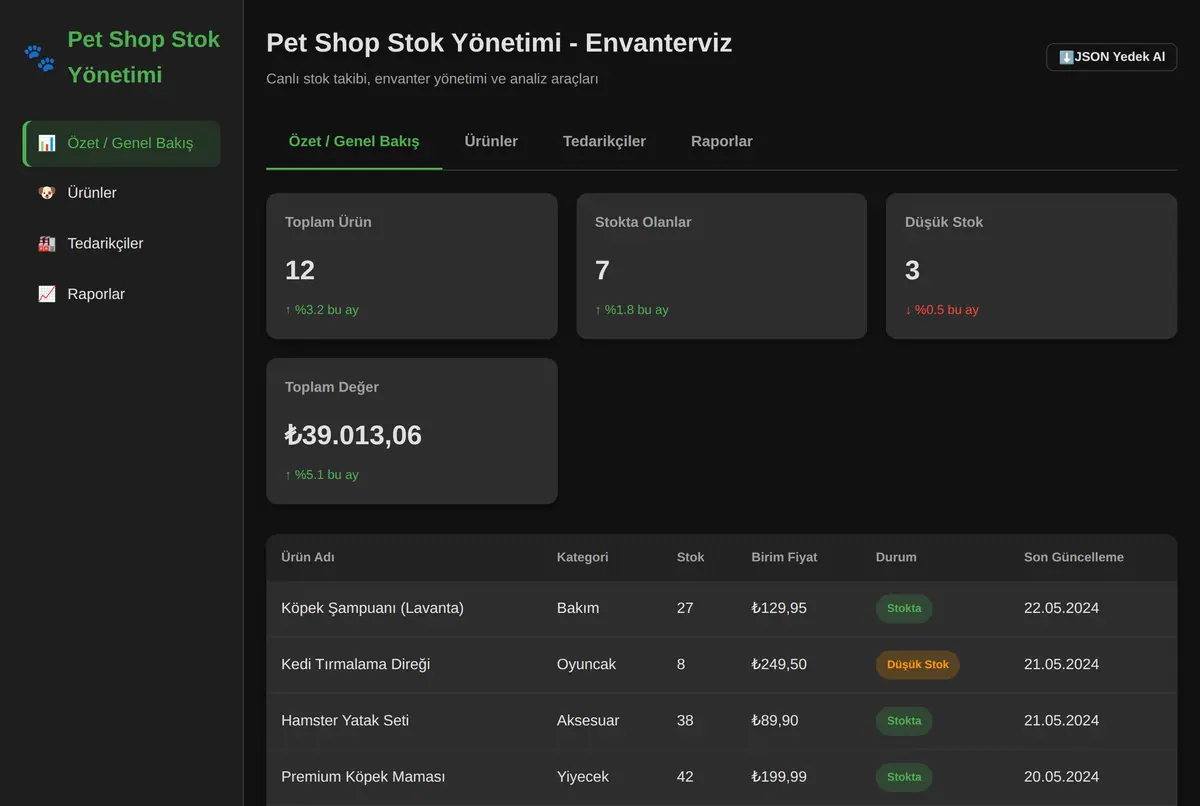
Task: Click the ₺89,90 price cell
Action: point(775,720)
